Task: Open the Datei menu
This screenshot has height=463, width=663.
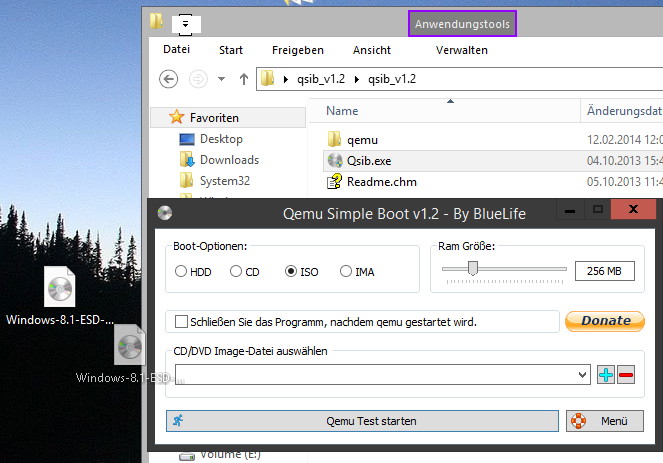Action: (x=176, y=49)
